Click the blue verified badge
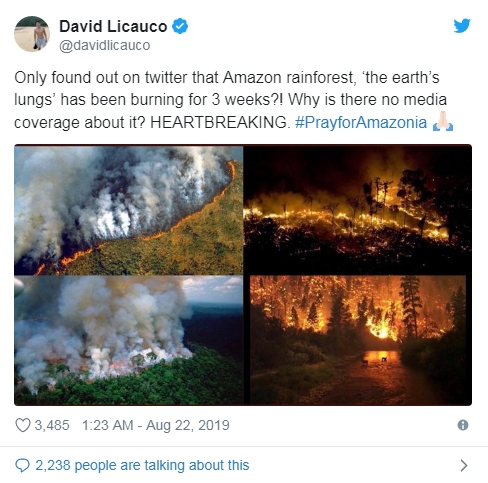 [x=180, y=26]
